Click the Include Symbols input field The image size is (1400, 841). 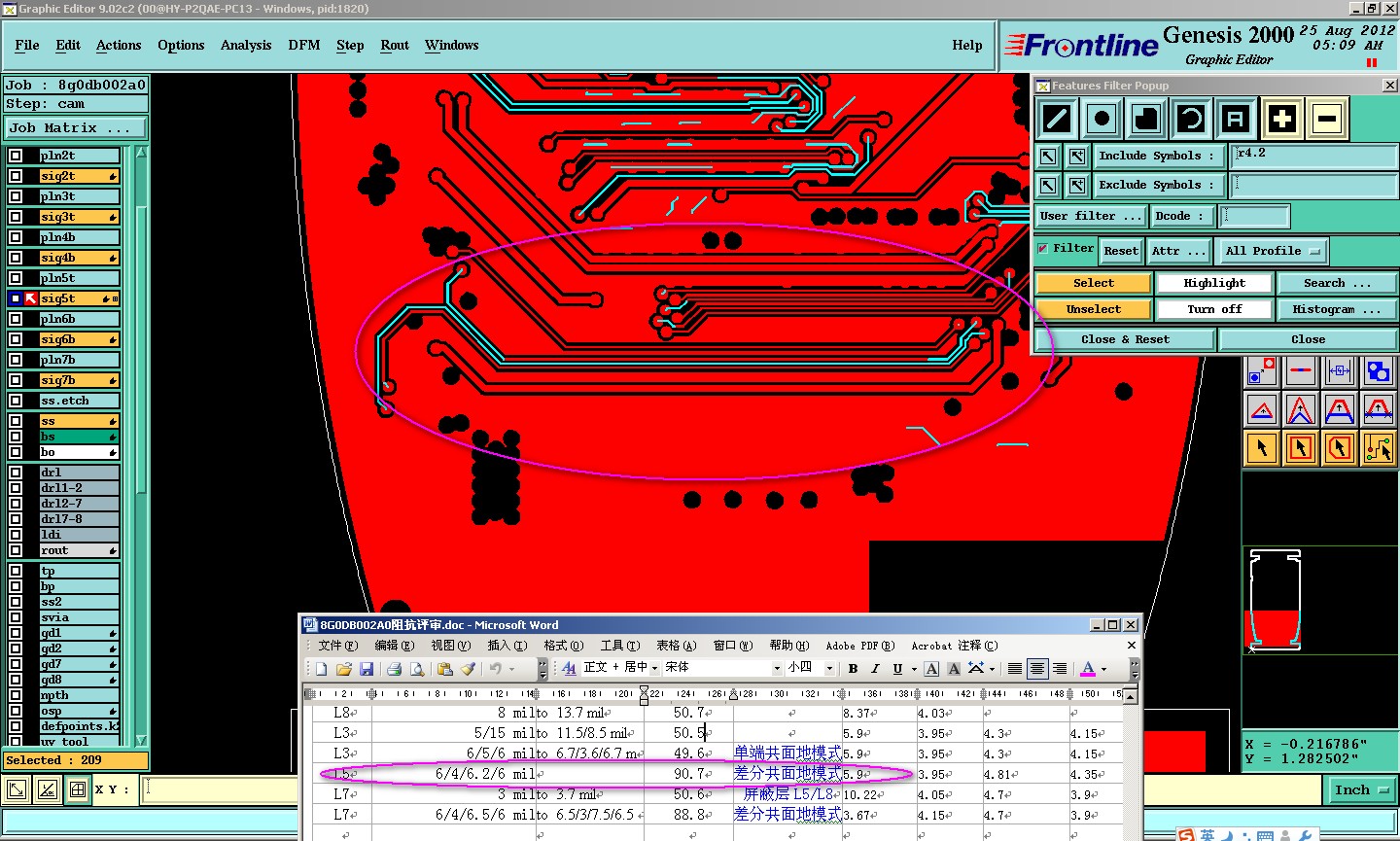point(1313,156)
